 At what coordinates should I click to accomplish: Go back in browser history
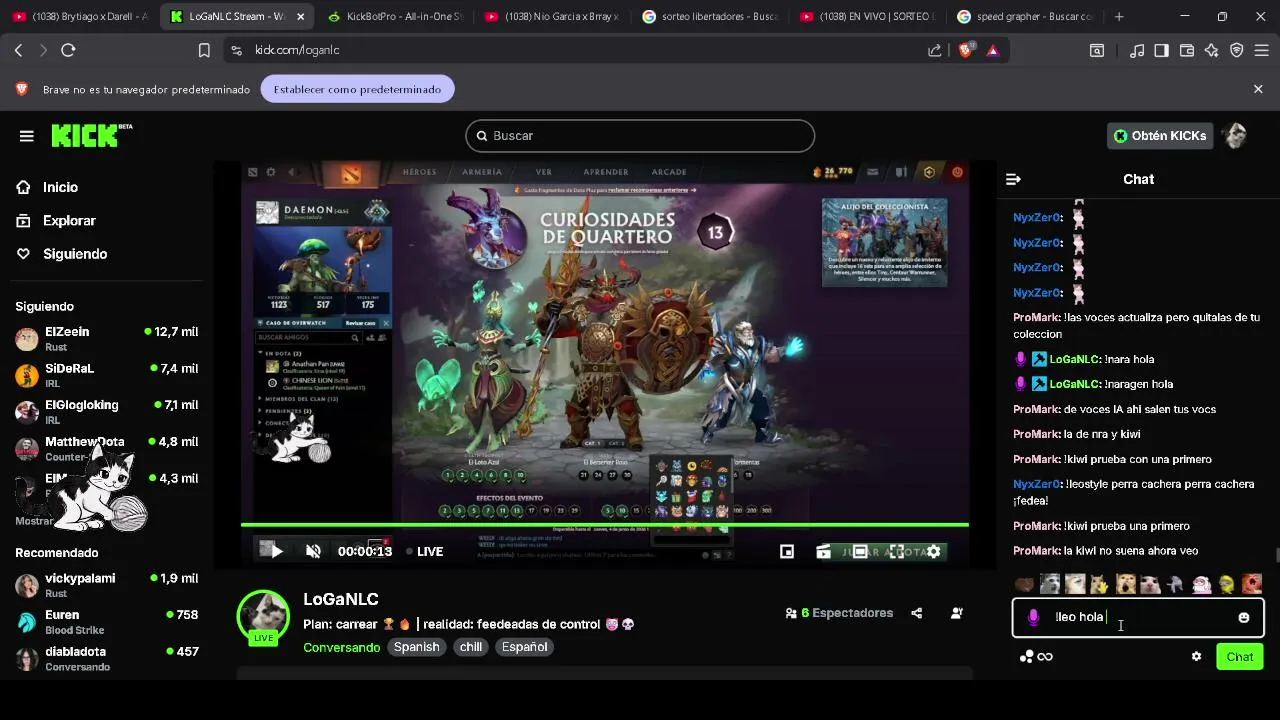click(x=18, y=50)
